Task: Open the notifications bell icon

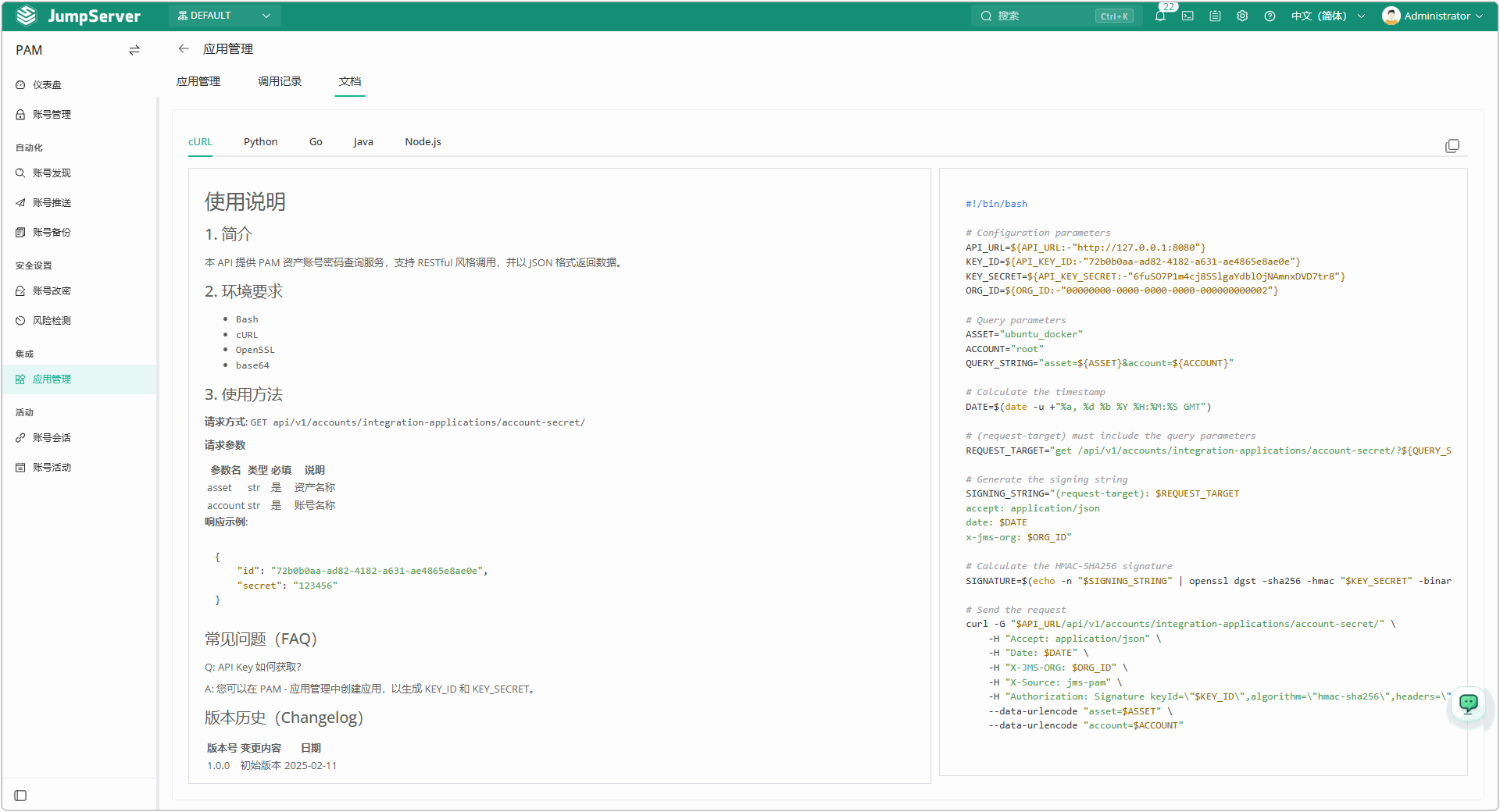Action: pyautogui.click(x=1160, y=16)
